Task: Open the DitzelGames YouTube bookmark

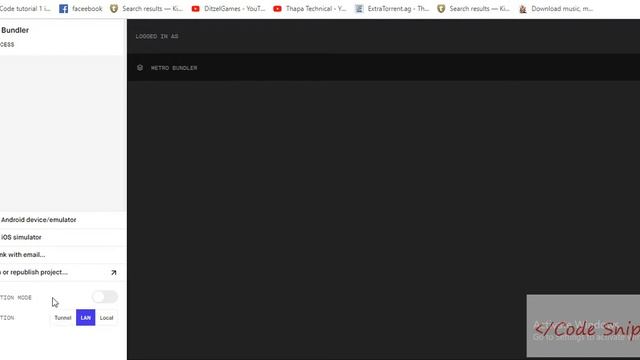Action: point(229,9)
